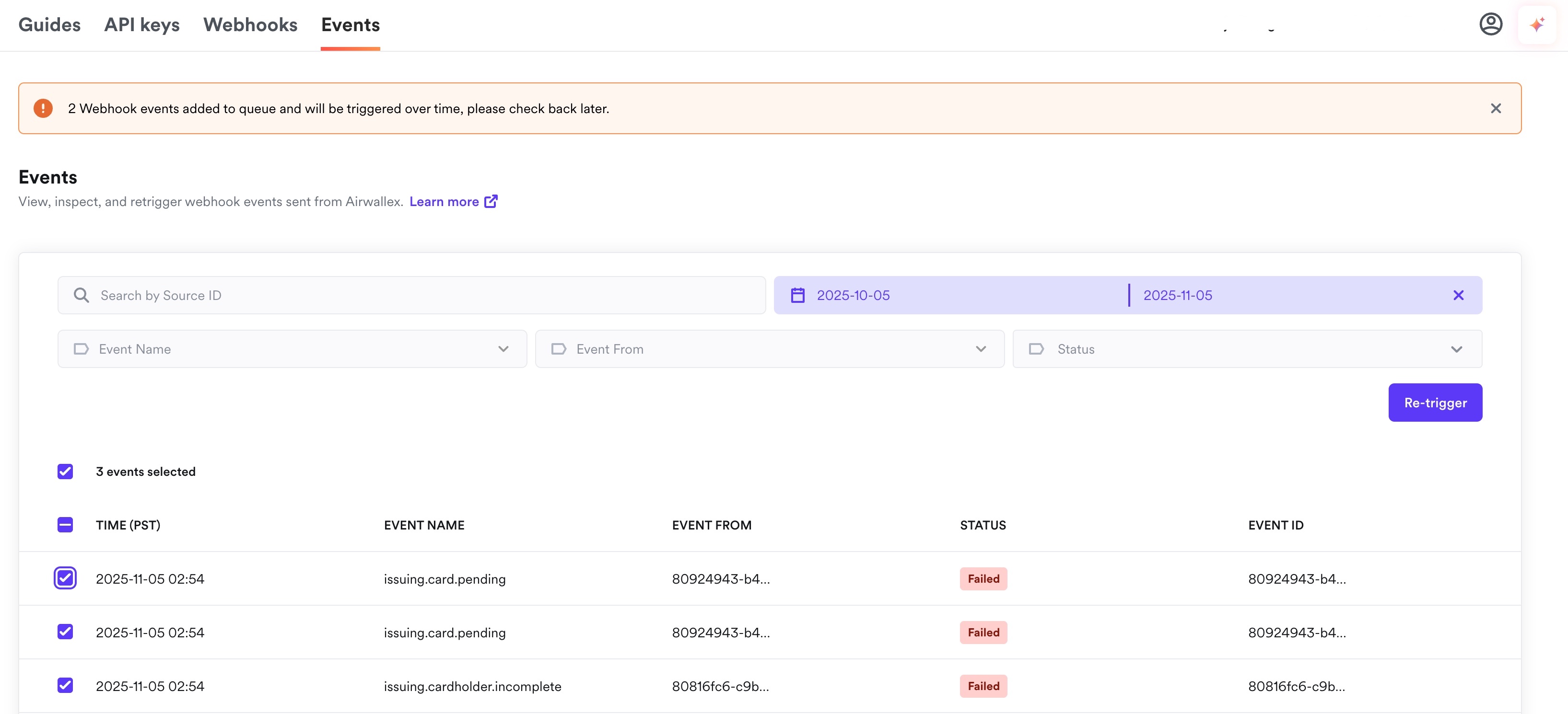Image resolution: width=1568 pixels, height=714 pixels.
Task: Open the user account profile icon
Action: tap(1490, 24)
